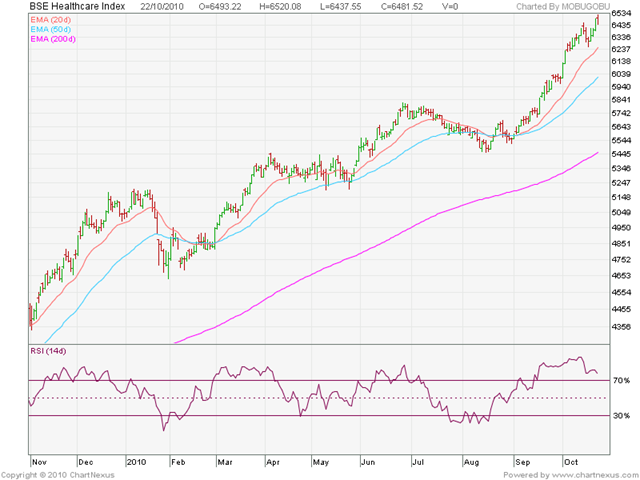Click the Mar month axis label
Viewport: 640px width, 480px height.
click(x=225, y=462)
